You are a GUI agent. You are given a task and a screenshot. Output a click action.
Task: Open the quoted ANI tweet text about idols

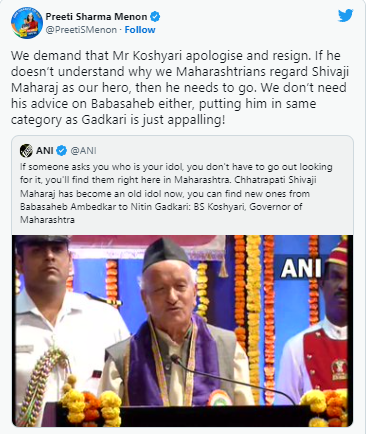point(176,193)
